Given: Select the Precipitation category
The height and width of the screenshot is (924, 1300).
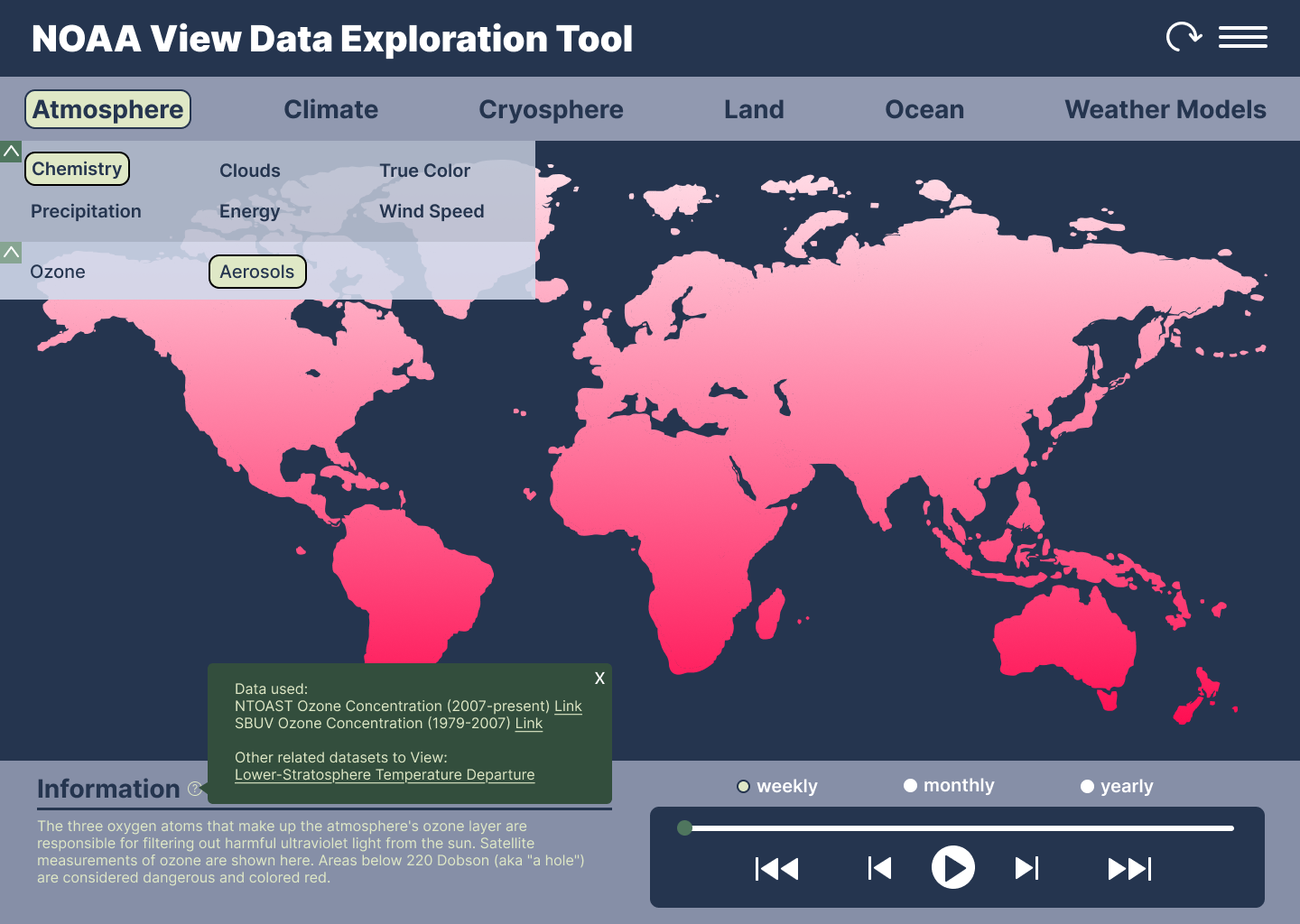Looking at the screenshot, I should (86, 211).
